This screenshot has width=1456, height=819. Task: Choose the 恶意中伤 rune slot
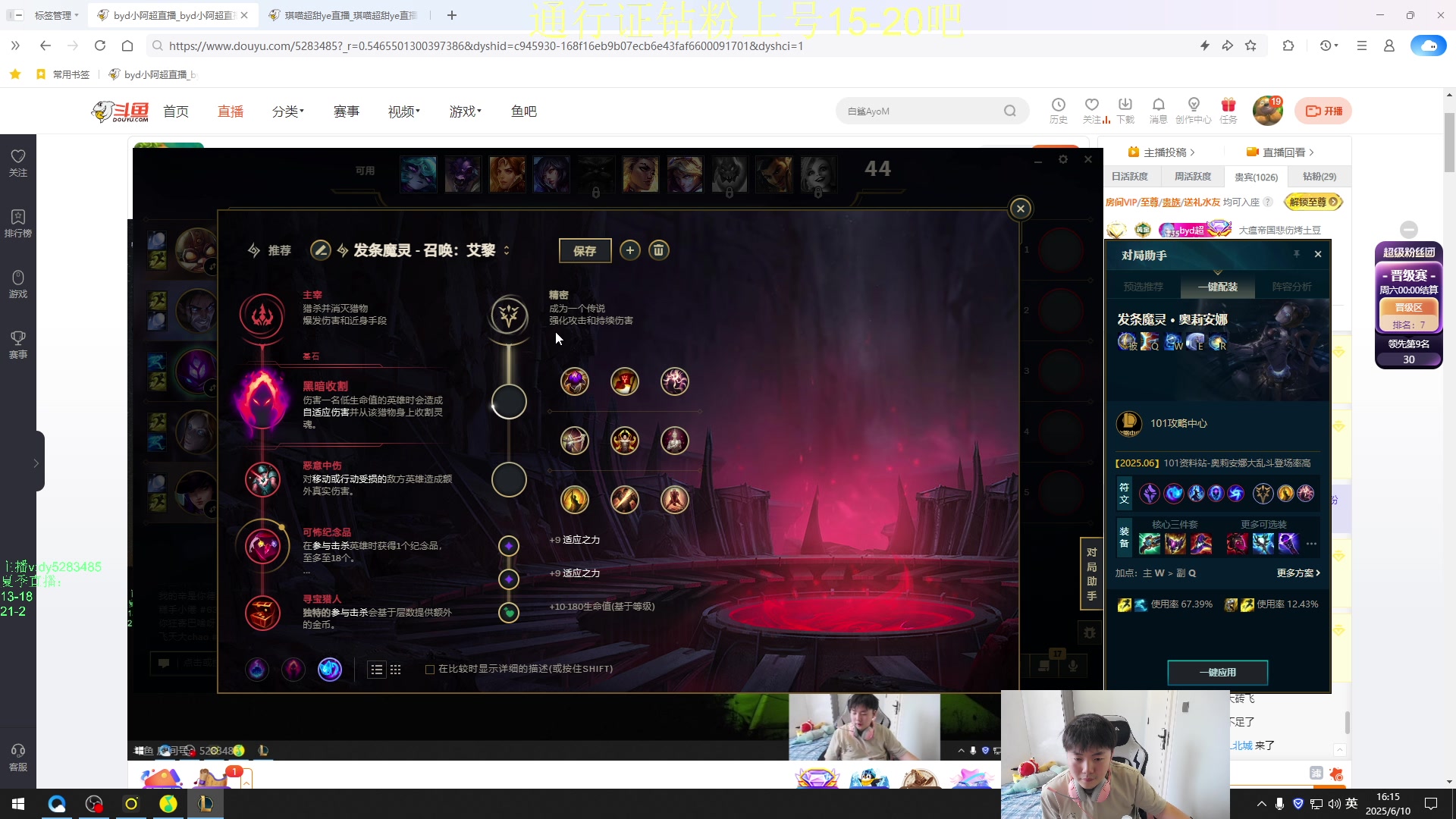(262, 479)
